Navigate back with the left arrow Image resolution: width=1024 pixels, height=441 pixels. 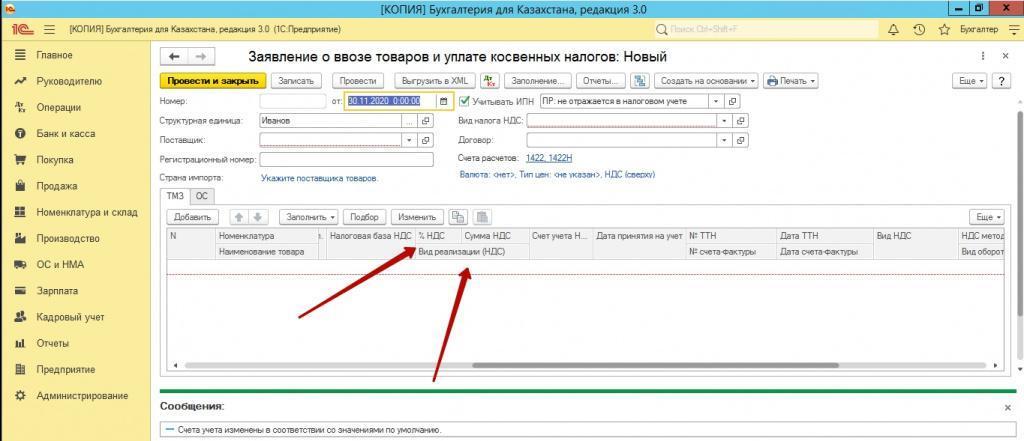click(x=174, y=57)
